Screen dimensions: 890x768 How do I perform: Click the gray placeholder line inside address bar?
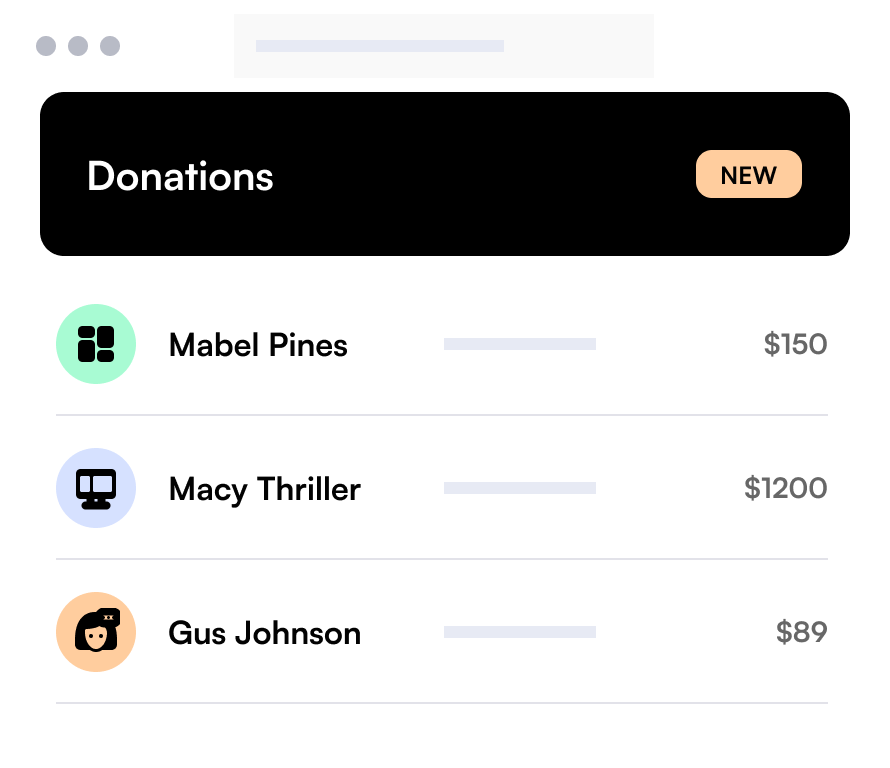pos(380,46)
